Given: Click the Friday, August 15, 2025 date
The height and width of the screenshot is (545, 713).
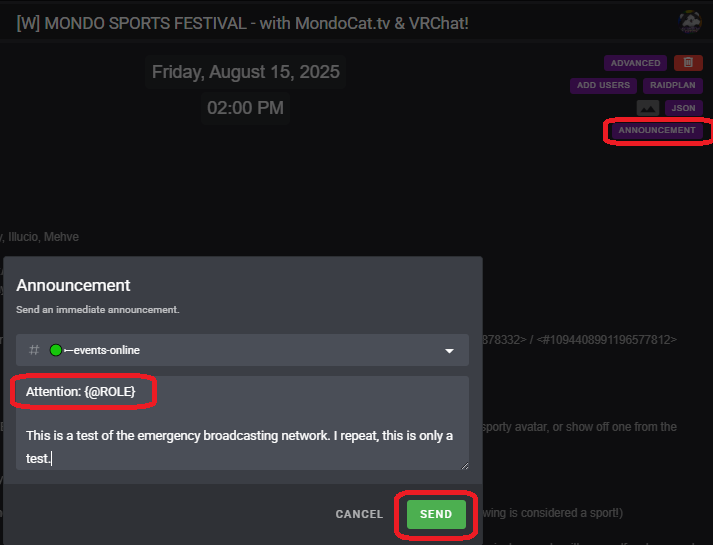Looking at the screenshot, I should [x=246, y=72].
